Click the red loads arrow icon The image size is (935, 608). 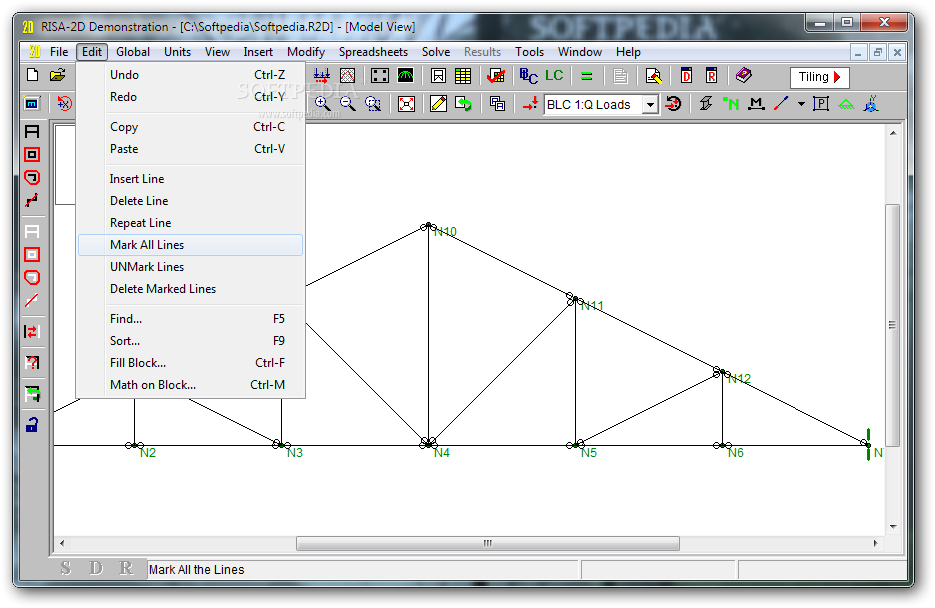coord(530,104)
